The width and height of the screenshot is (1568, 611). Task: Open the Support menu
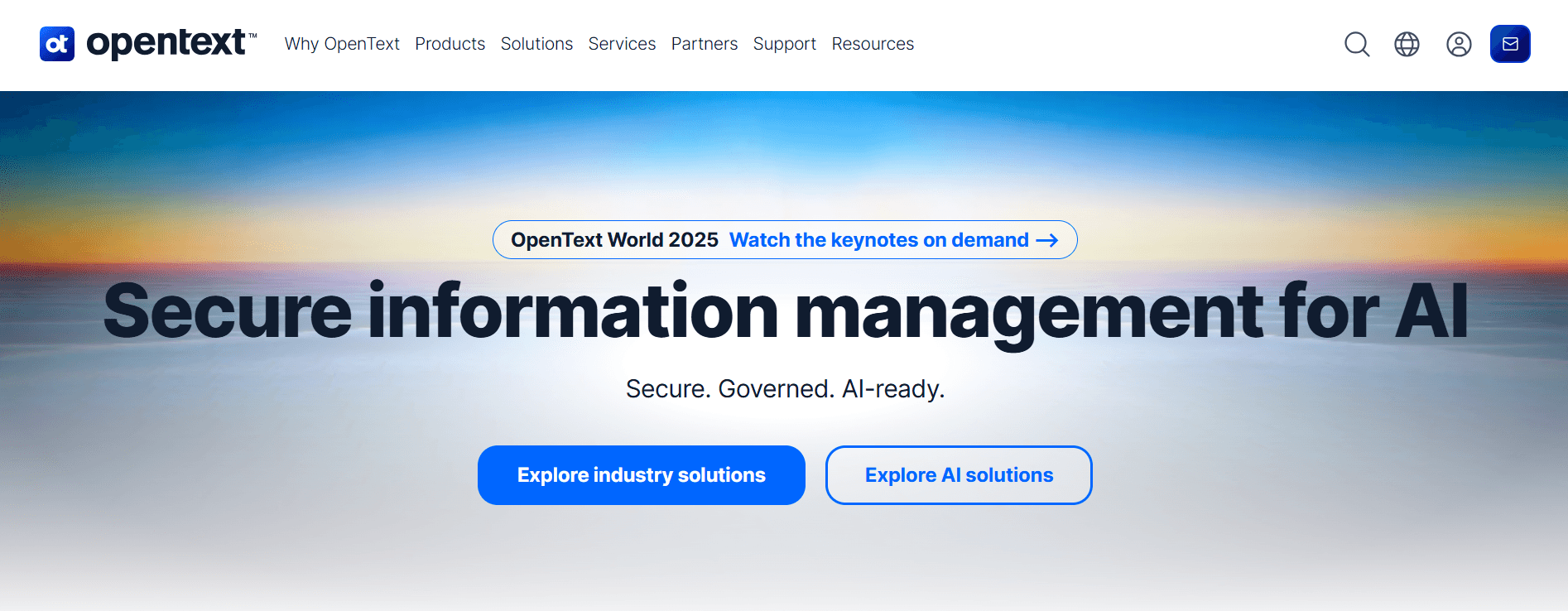click(785, 44)
